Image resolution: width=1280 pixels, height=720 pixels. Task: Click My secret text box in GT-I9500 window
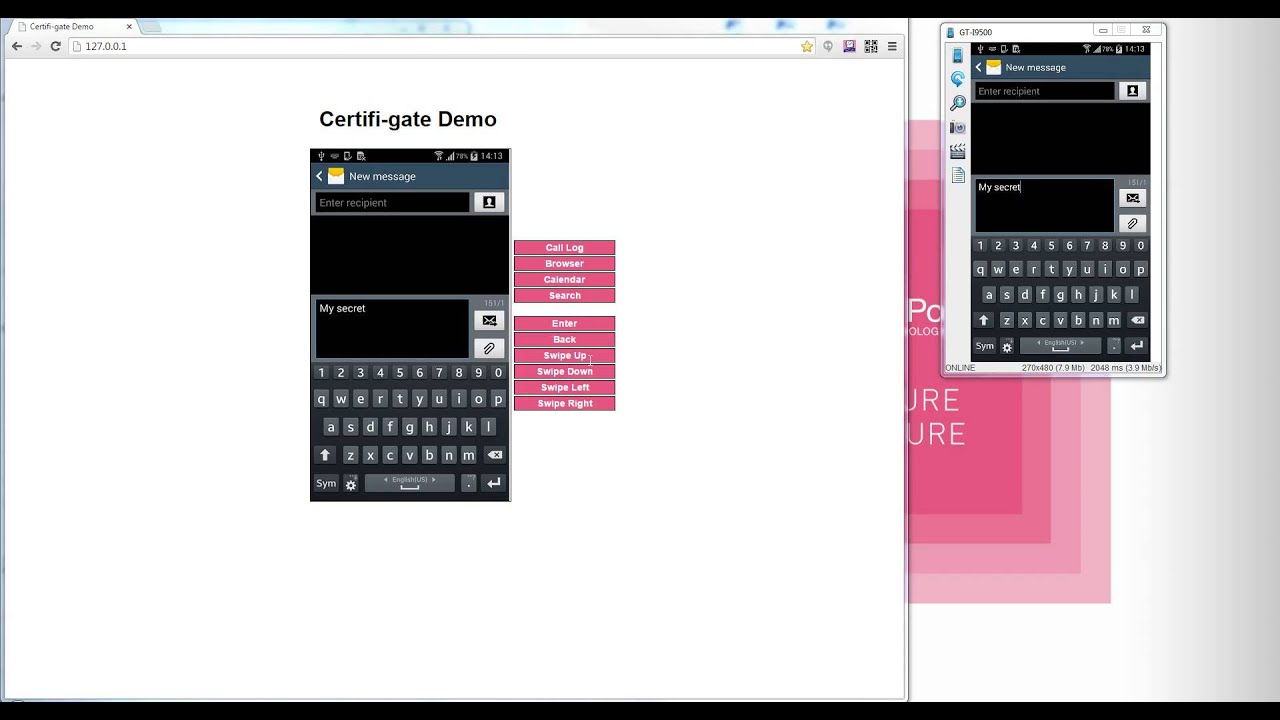point(1044,205)
